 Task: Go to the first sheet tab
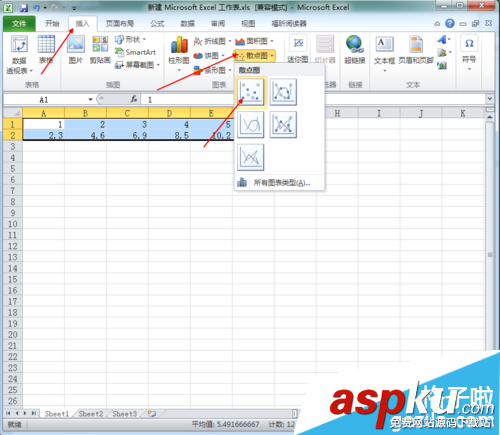[x=8, y=413]
